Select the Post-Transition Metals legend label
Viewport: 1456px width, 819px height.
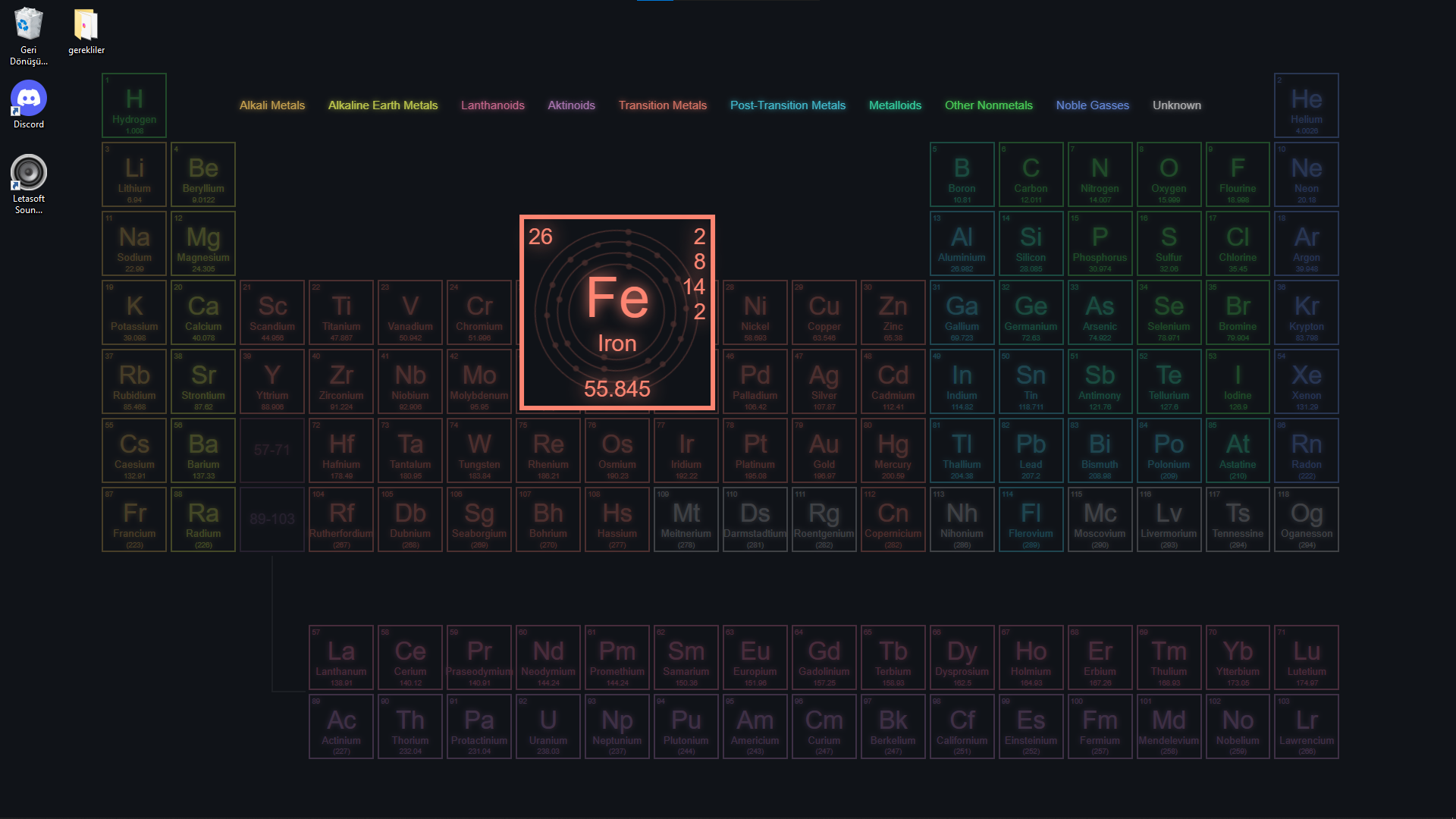(787, 105)
